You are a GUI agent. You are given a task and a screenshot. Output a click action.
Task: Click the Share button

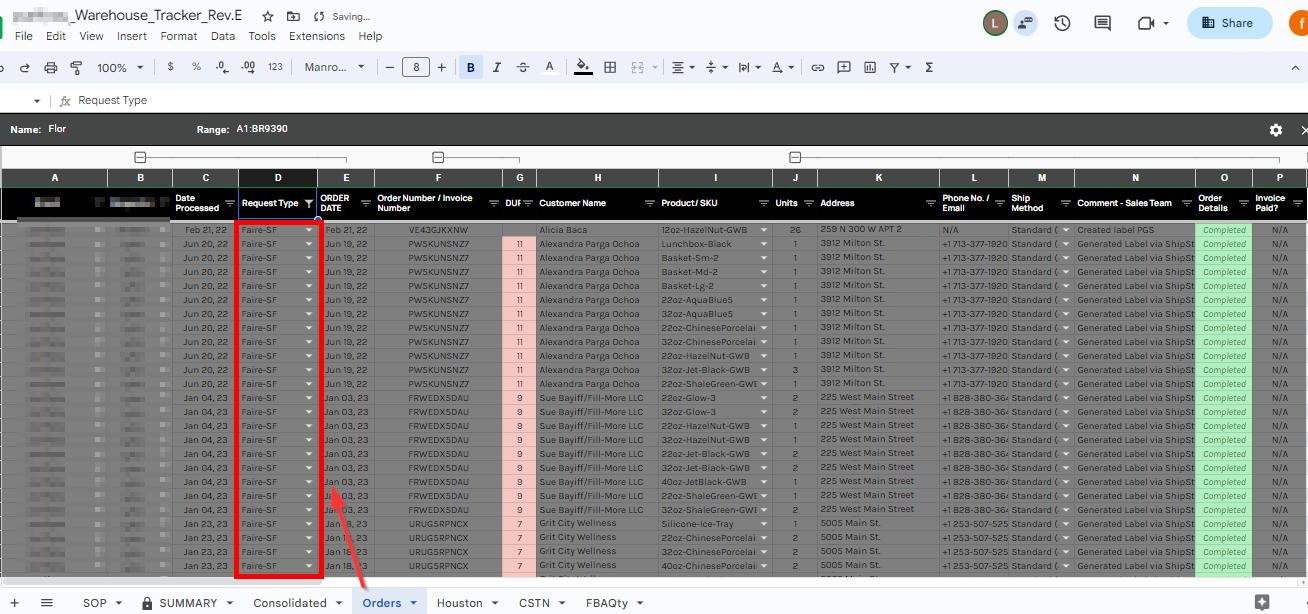tap(1229, 23)
